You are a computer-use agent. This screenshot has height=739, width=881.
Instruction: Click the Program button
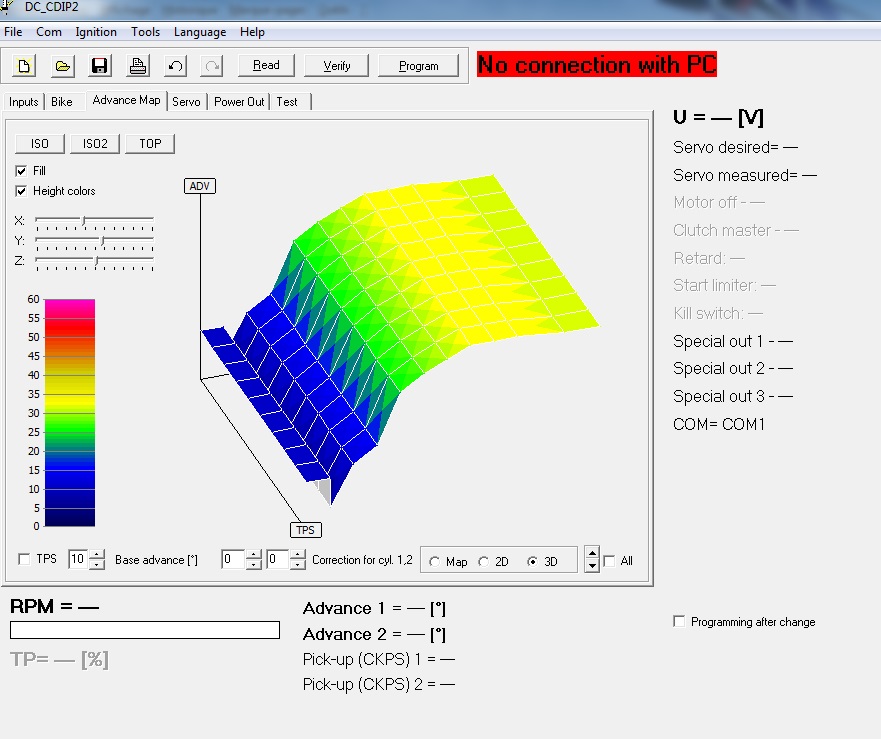tap(418, 66)
